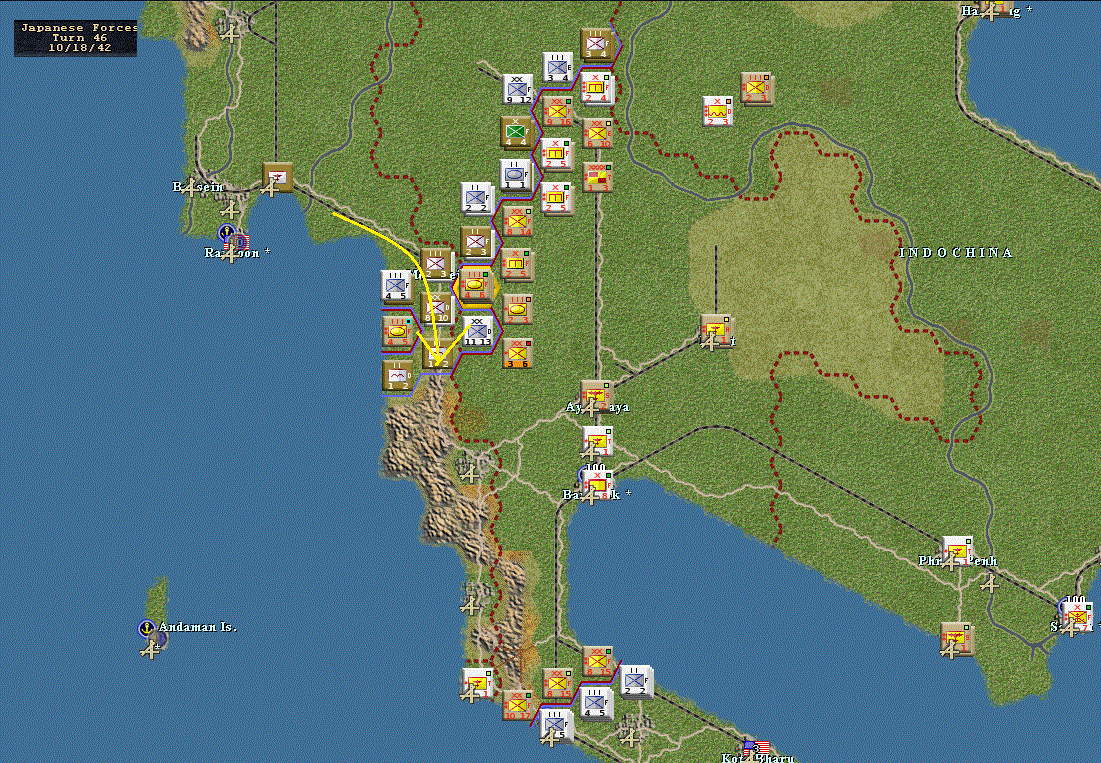Viewport: 1101px width, 763px height.
Task: Select the Japanese air unit at Ayutthaya
Action: click(x=595, y=396)
